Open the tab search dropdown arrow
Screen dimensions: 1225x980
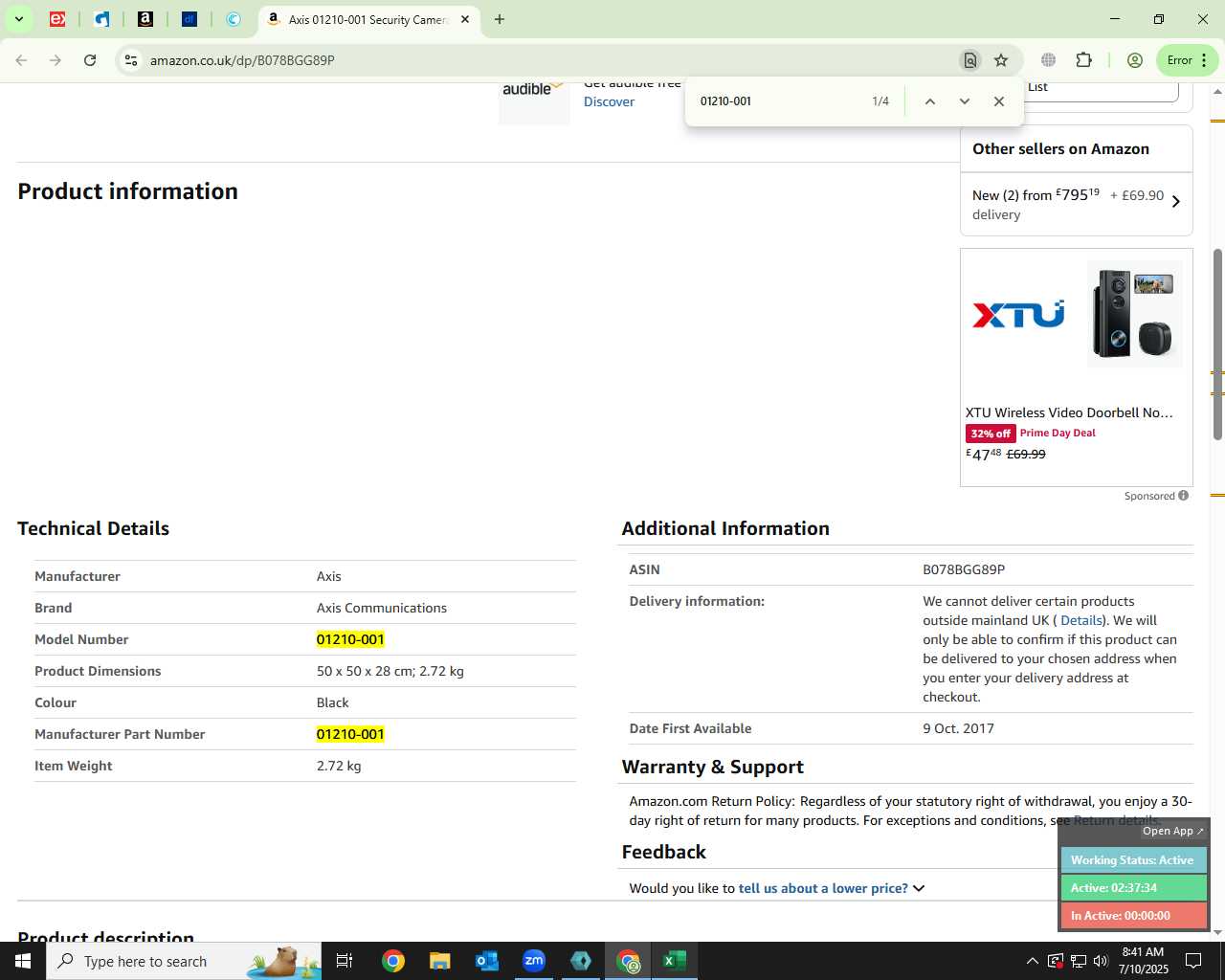point(18,19)
